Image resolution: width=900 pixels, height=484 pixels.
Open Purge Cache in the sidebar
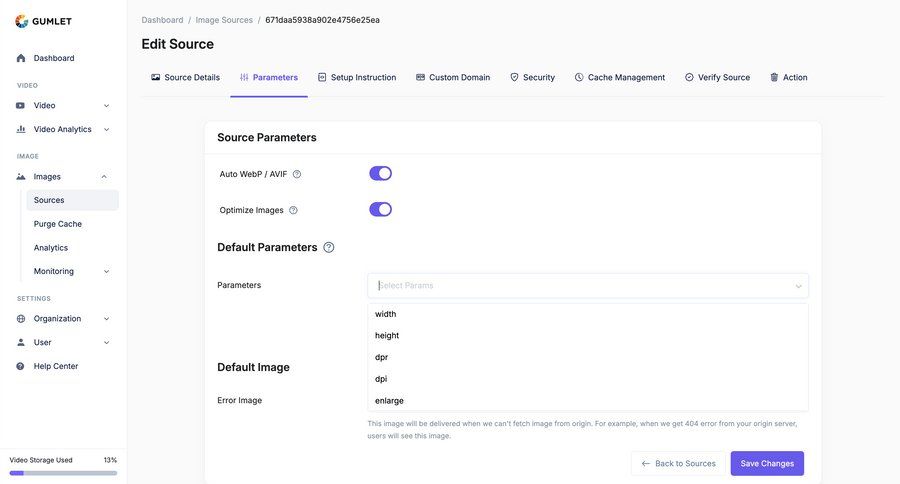(x=57, y=224)
